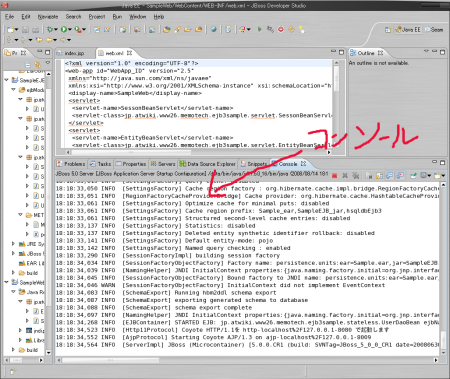Click Remove All Terminated Launches double-X icon
450x379 pixels.
355,175
